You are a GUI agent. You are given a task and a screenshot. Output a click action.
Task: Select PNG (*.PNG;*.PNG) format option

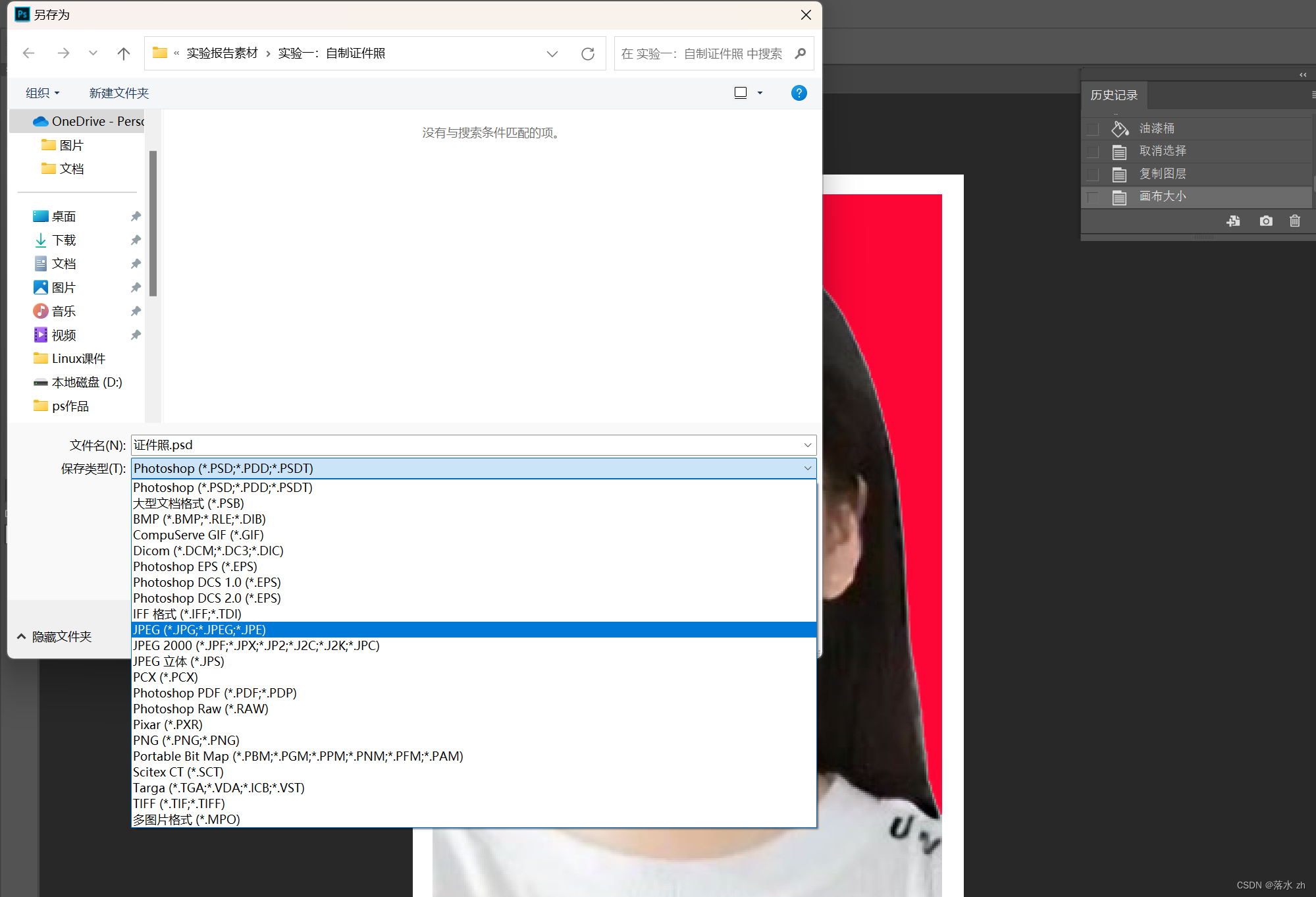tap(186, 740)
